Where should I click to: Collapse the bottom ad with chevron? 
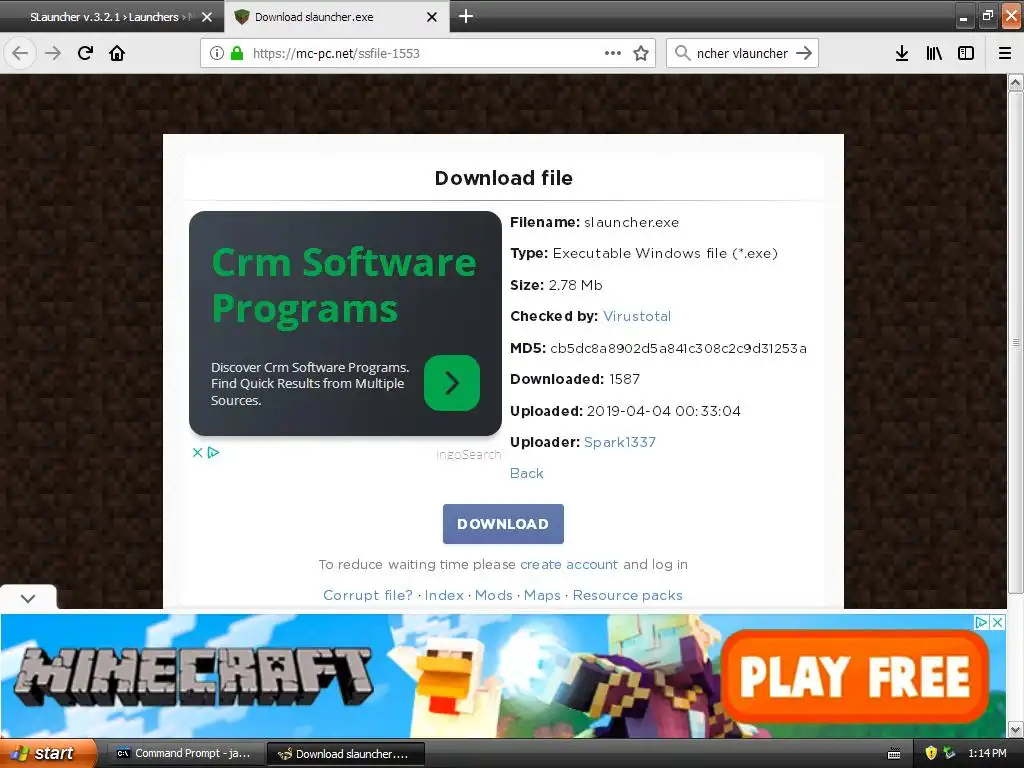[x=28, y=598]
